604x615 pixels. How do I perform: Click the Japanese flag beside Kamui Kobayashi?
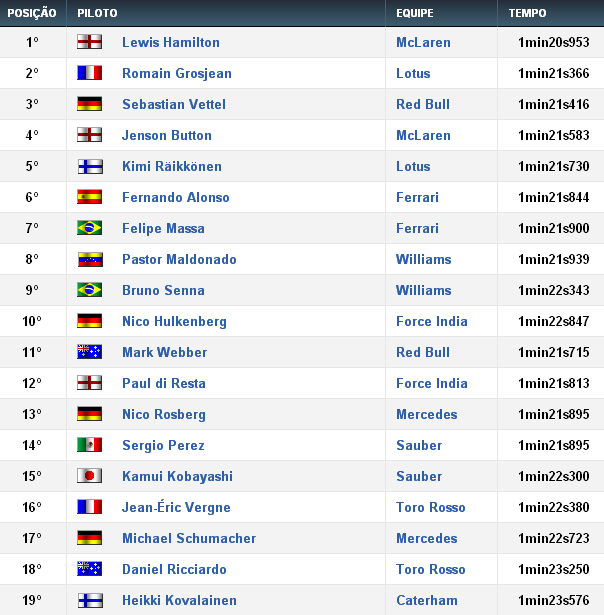point(89,476)
